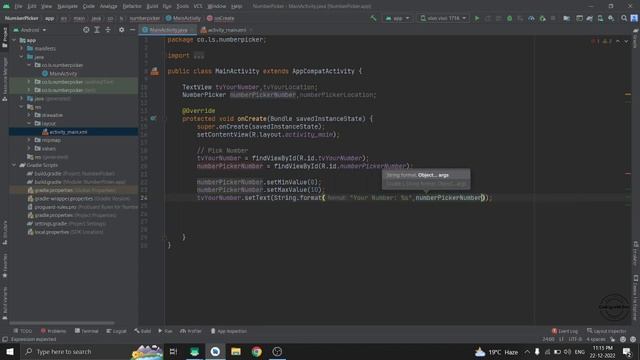Open the TODO tool window
Screen dimensions: 640x360
click(x=22, y=331)
